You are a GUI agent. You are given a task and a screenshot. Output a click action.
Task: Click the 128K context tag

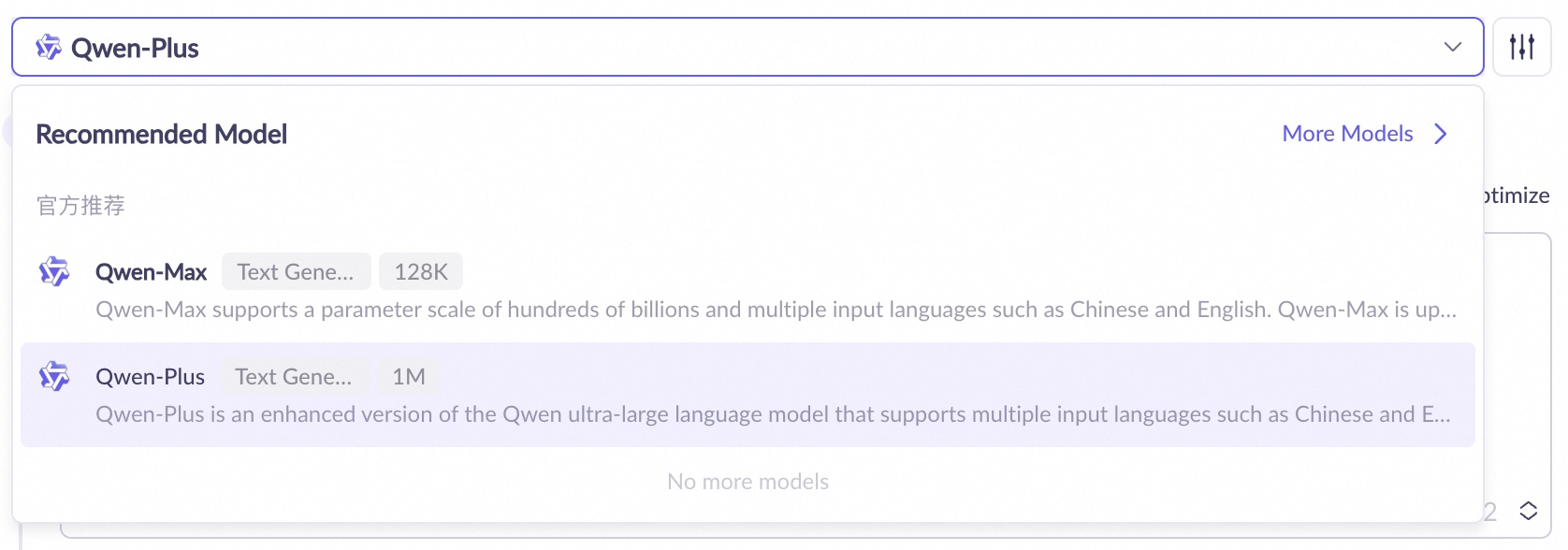tap(421, 272)
